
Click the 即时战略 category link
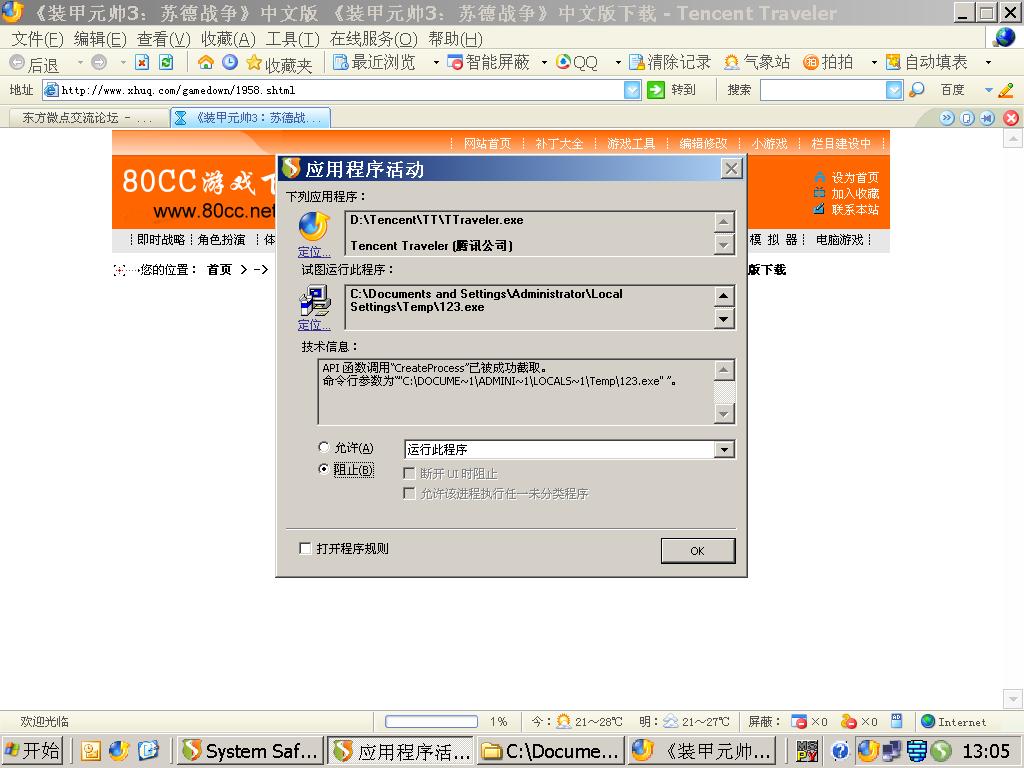click(161, 240)
